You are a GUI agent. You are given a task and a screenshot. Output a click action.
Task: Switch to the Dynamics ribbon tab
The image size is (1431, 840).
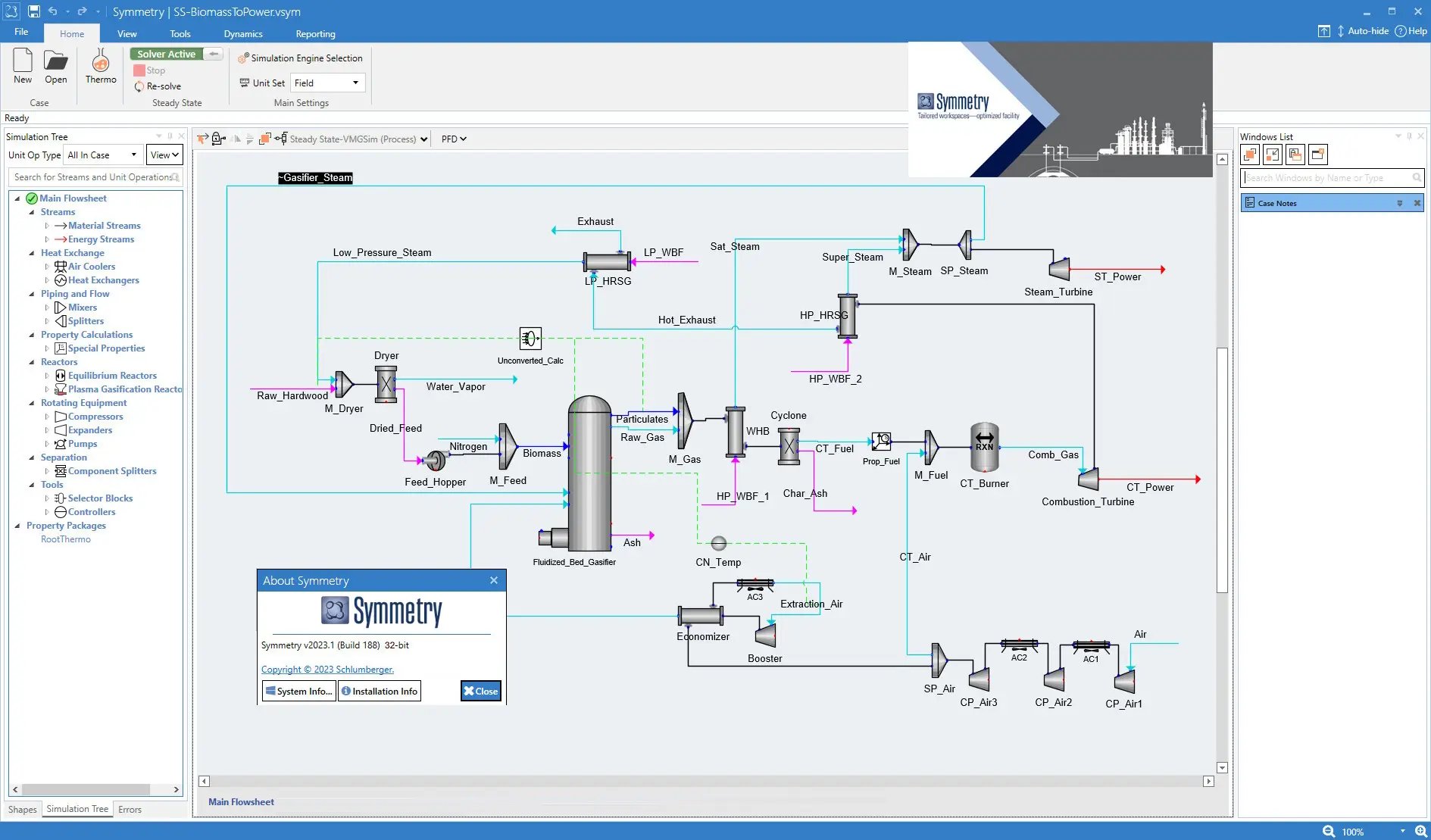tap(243, 34)
